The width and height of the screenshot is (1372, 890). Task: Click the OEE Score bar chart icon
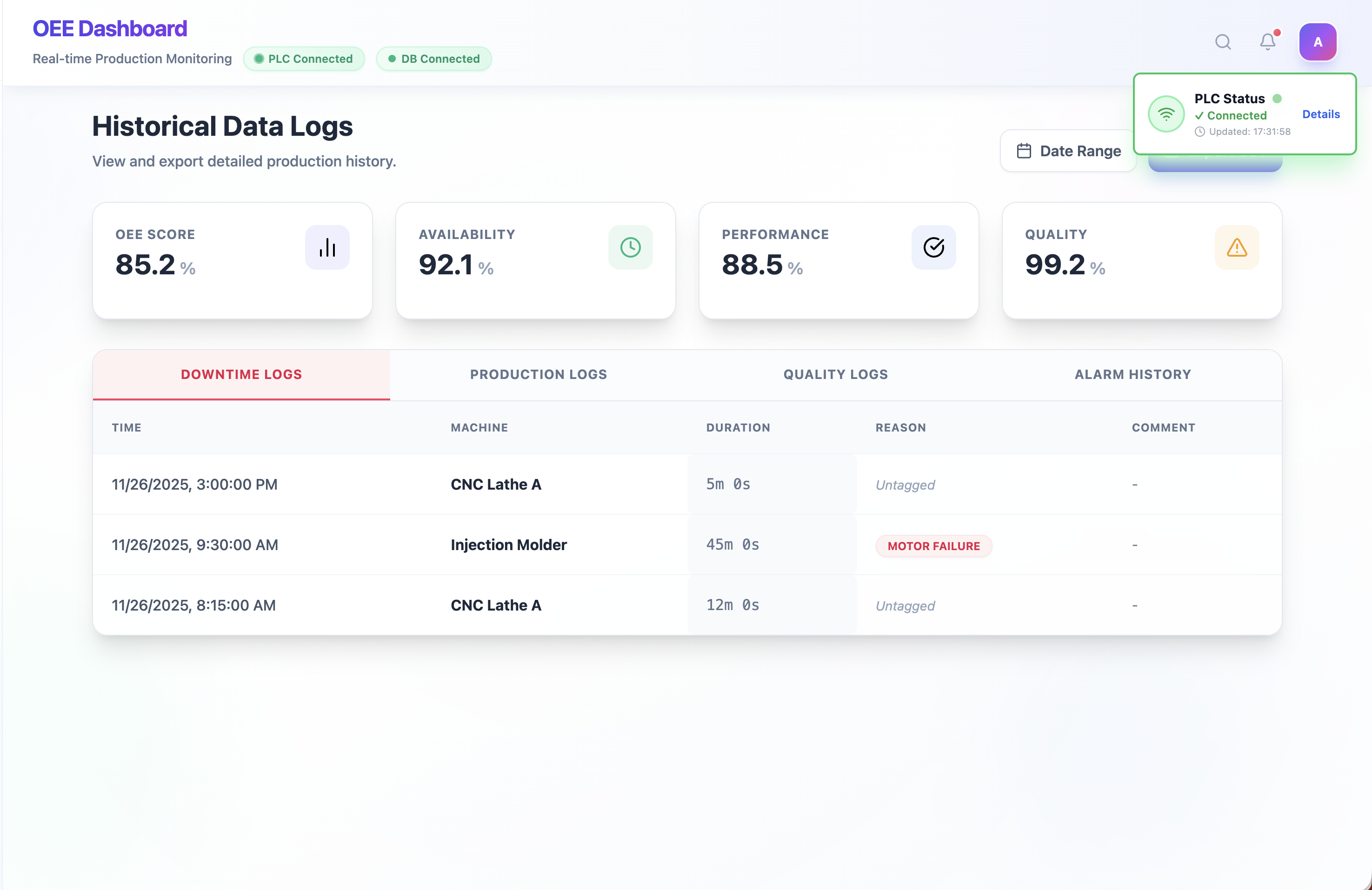[x=327, y=248]
